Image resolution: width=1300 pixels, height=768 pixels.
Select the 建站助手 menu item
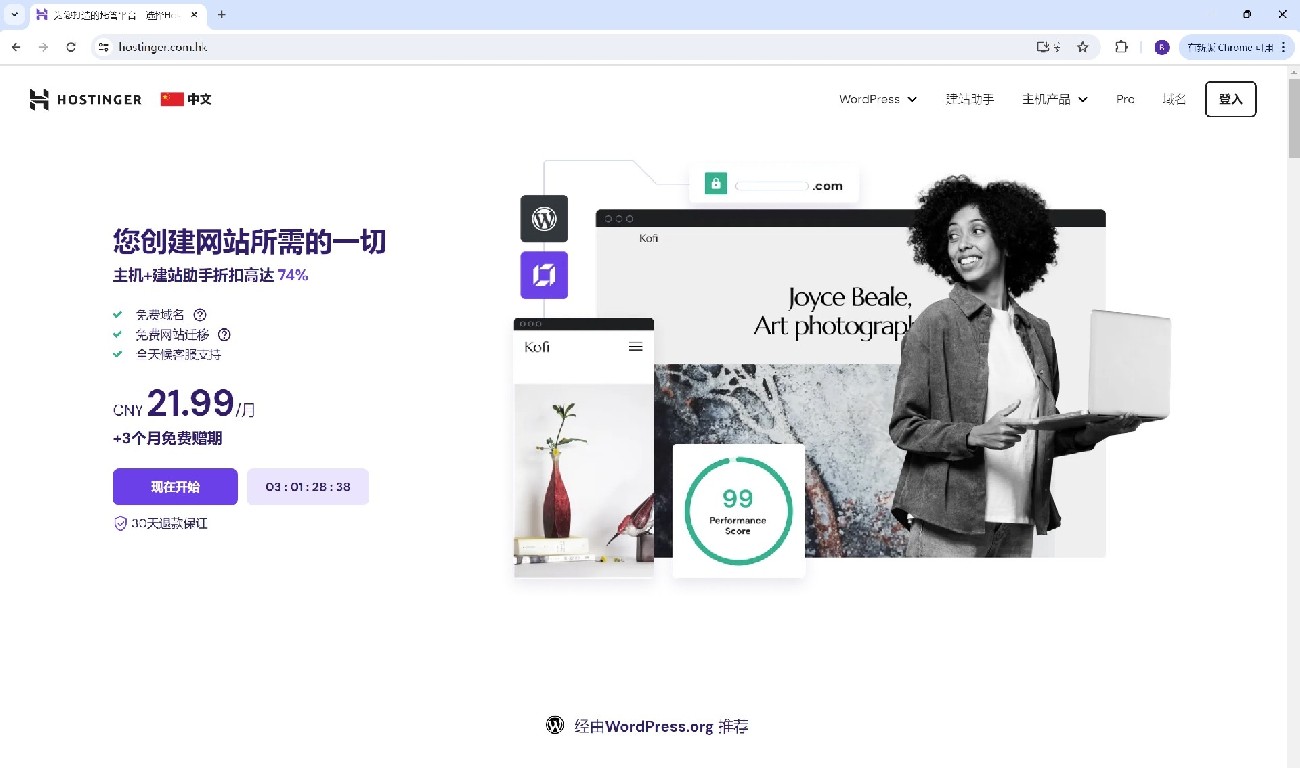(x=969, y=99)
